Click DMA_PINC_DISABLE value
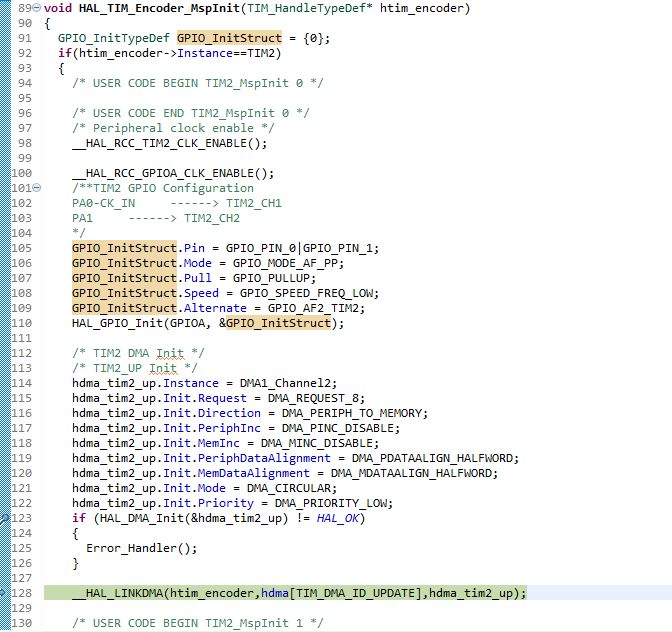Screen dimensions: 672x632 point(337,428)
